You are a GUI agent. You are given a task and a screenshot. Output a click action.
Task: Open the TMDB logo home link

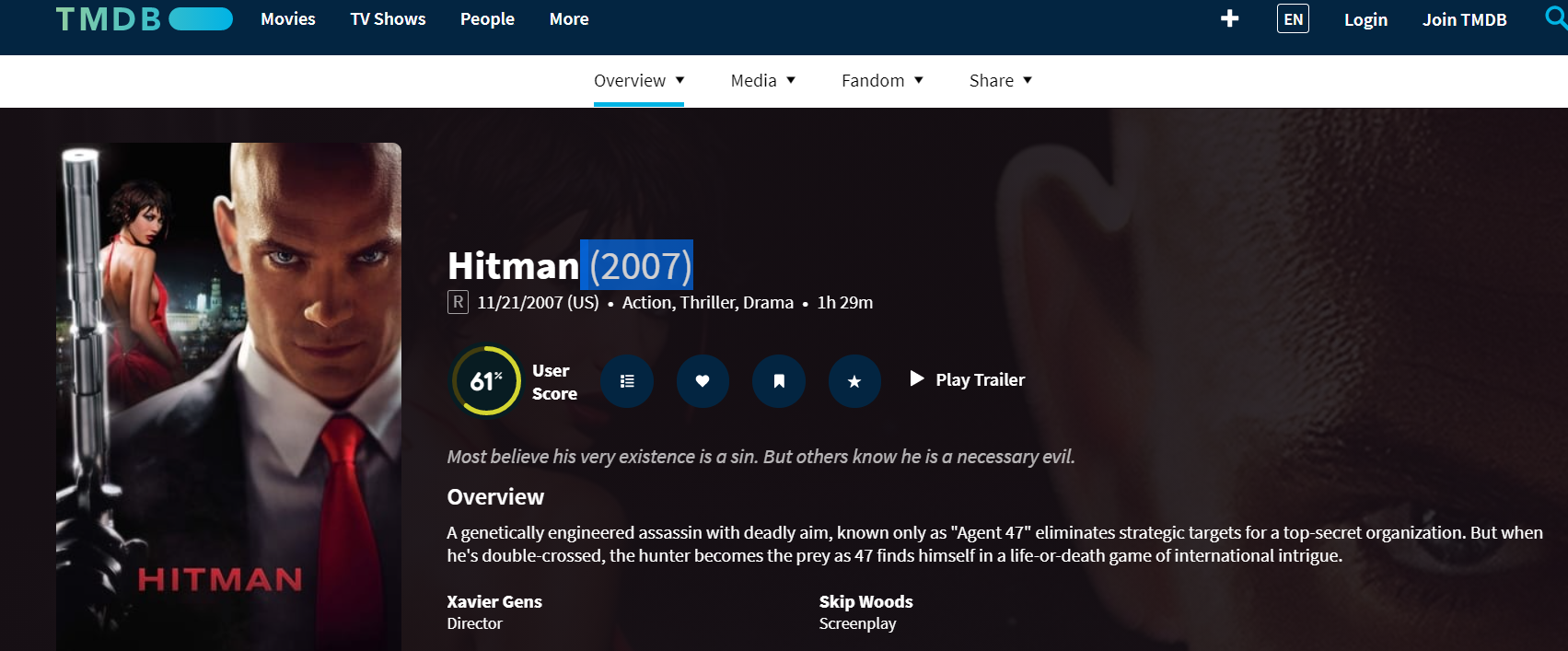pos(144,19)
